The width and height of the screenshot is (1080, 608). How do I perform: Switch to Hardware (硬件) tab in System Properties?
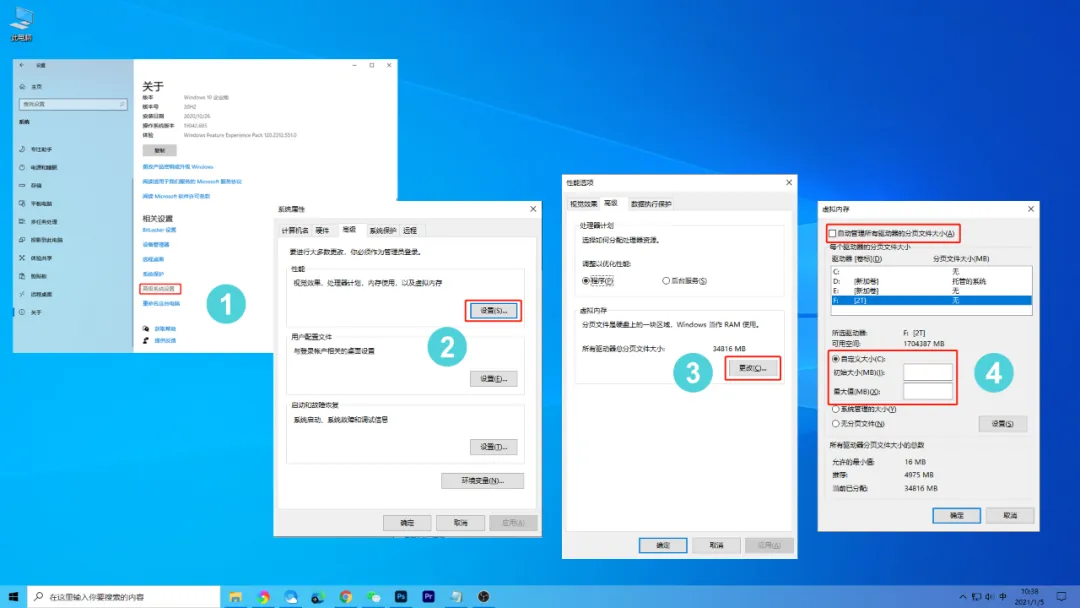point(322,231)
